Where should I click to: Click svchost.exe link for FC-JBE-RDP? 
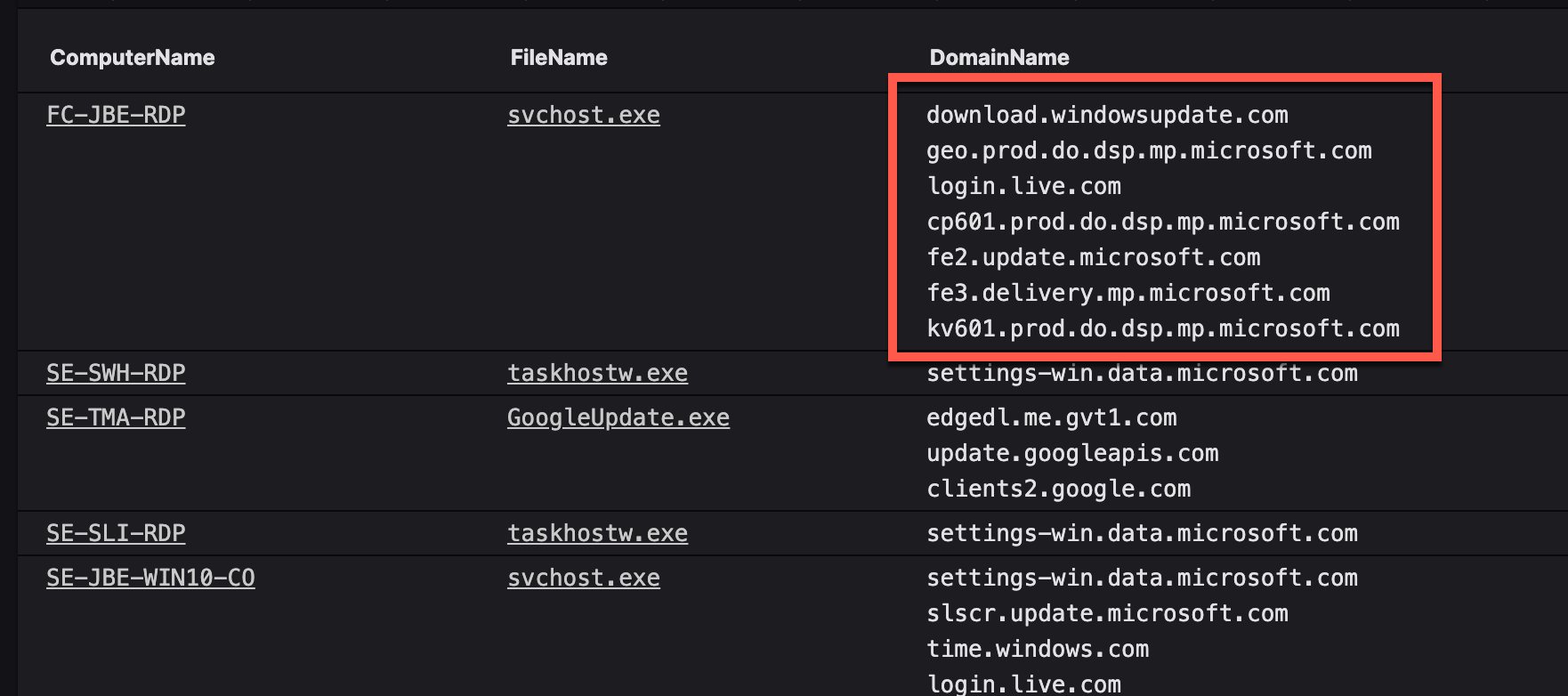[x=584, y=115]
